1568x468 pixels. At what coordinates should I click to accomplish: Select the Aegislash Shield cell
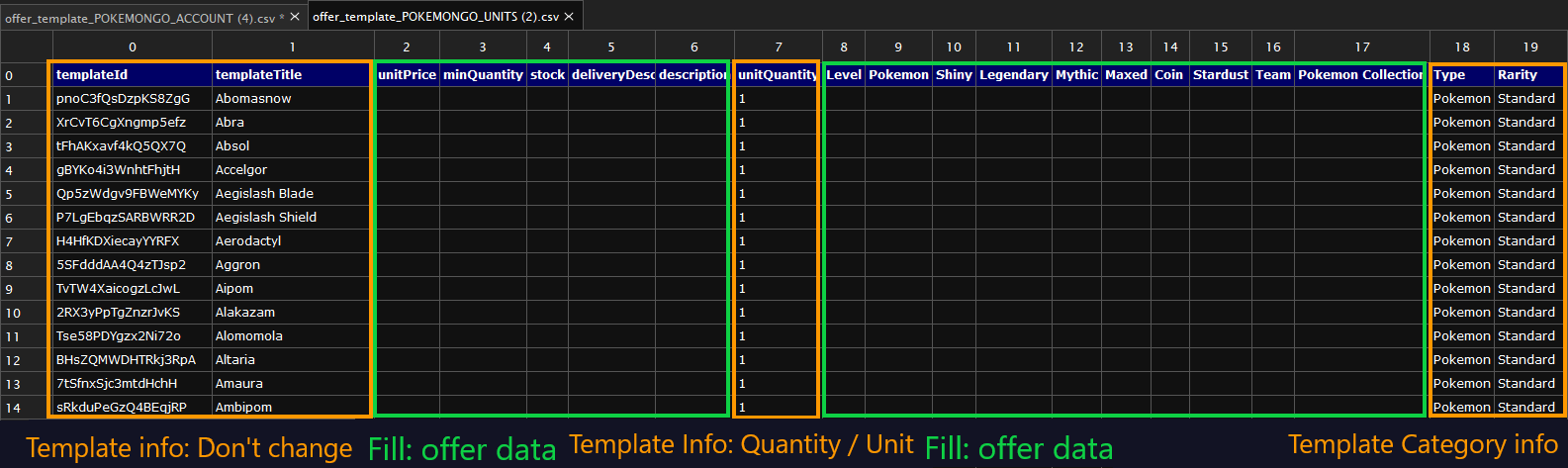[292, 218]
